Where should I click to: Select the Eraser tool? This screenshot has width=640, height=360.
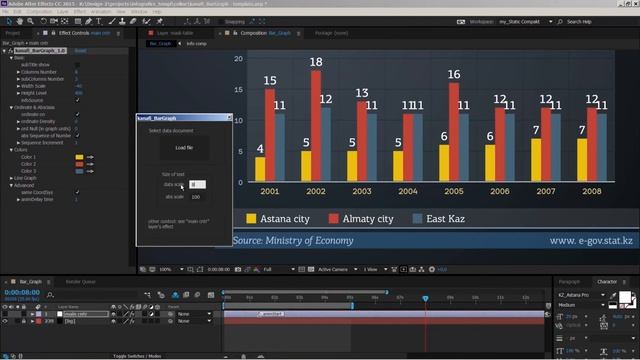[133, 21]
